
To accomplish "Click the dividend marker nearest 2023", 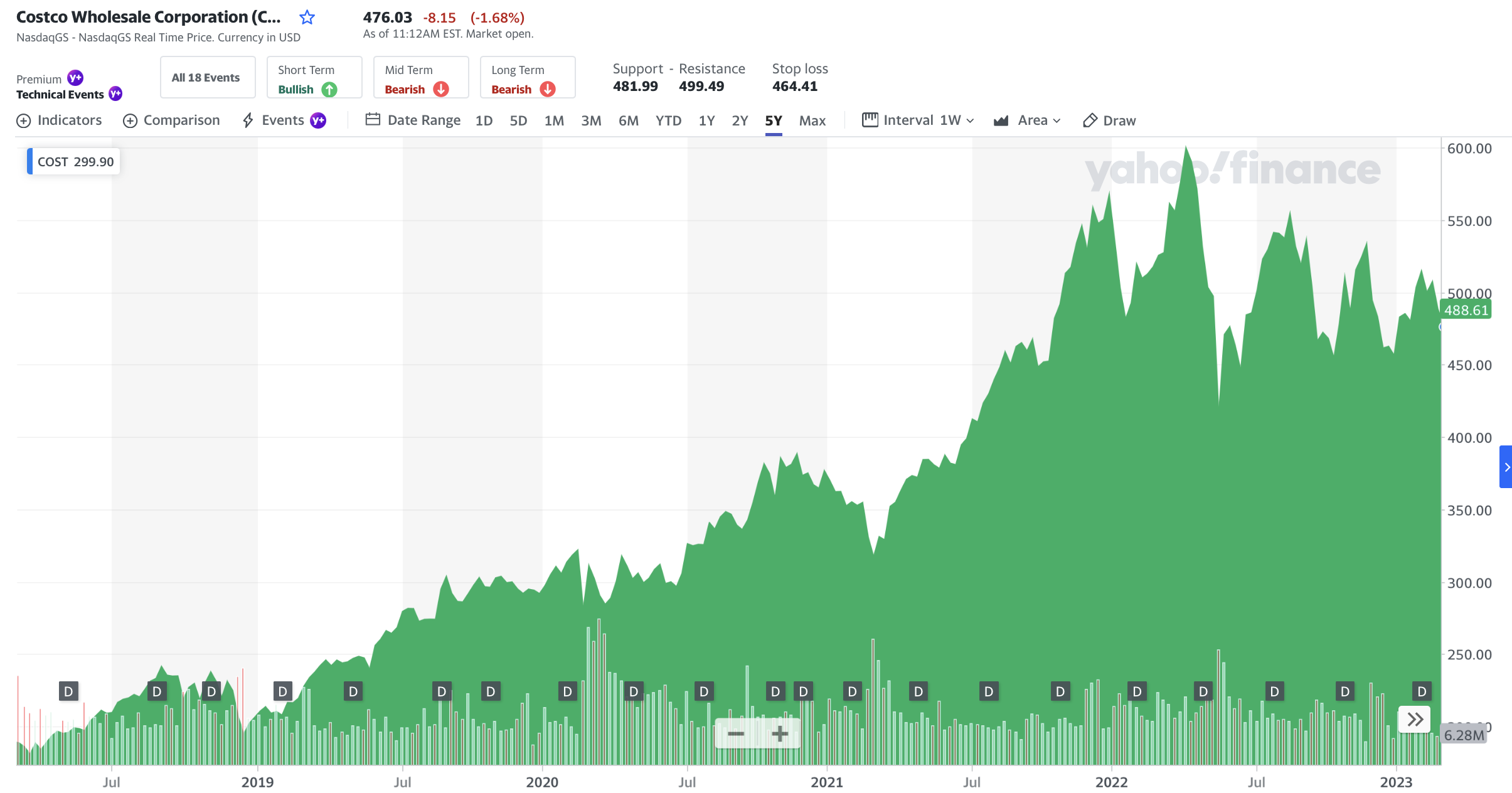I will (1422, 691).
